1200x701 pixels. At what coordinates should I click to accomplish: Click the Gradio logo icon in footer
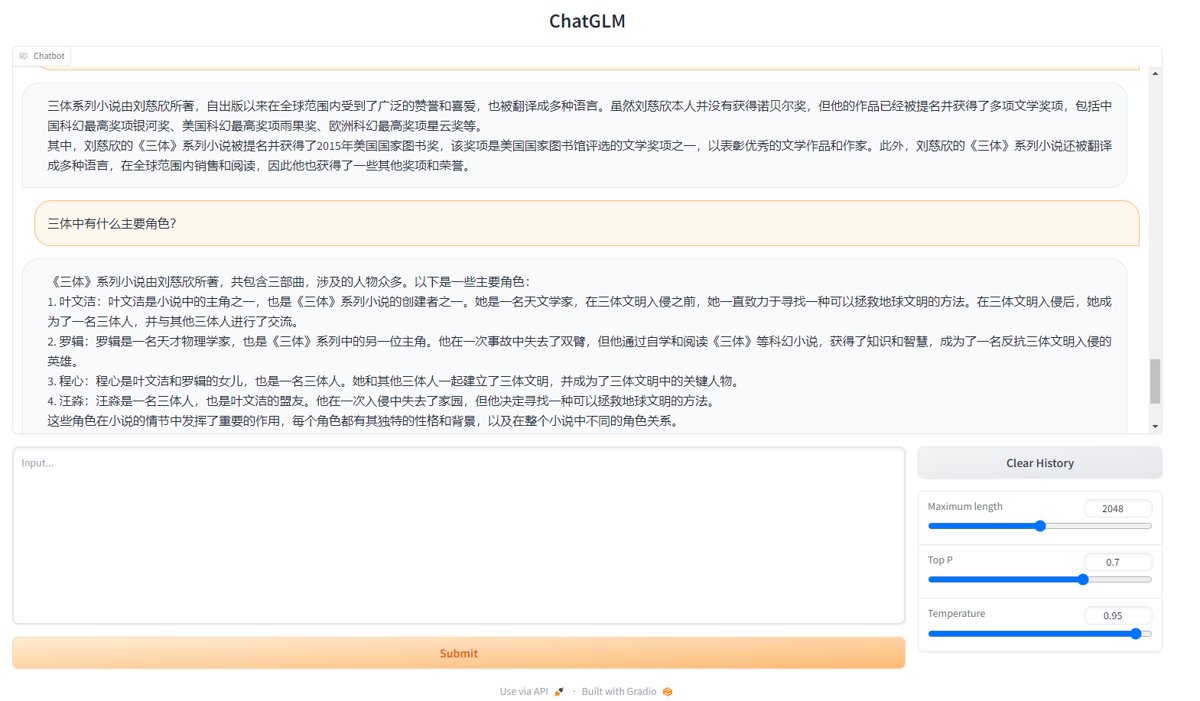point(667,691)
